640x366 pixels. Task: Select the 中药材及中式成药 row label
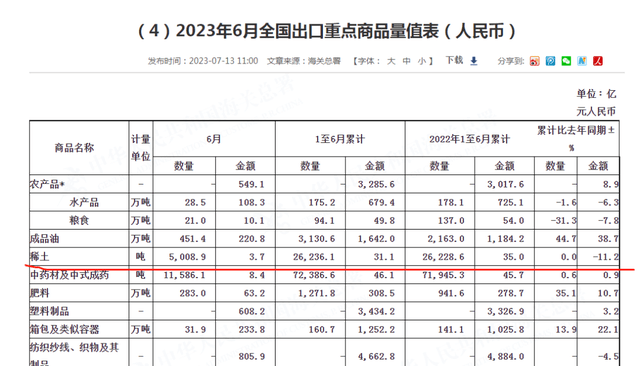(x=69, y=275)
